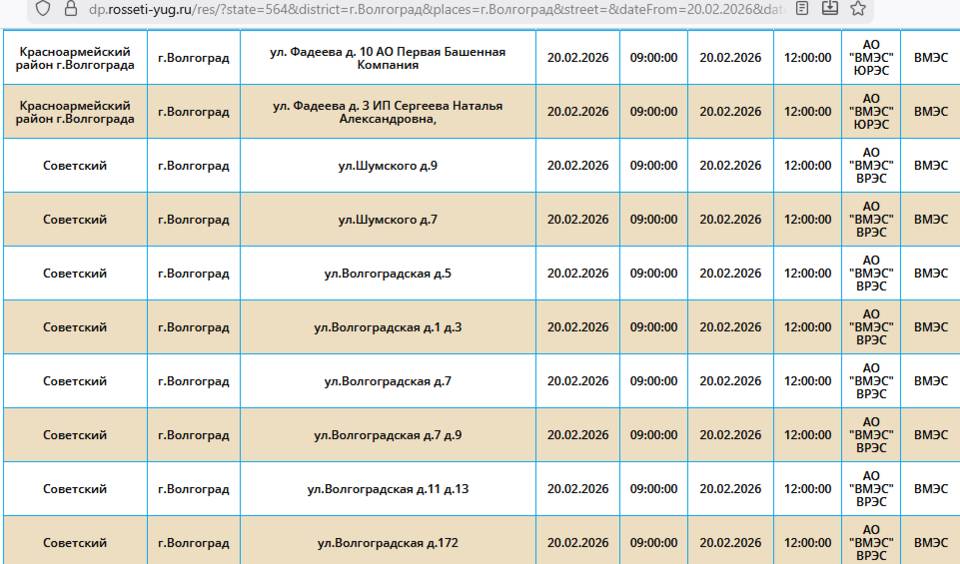
Task: Click address cell ул. Фадеева д. 10
Action: pos(387,58)
